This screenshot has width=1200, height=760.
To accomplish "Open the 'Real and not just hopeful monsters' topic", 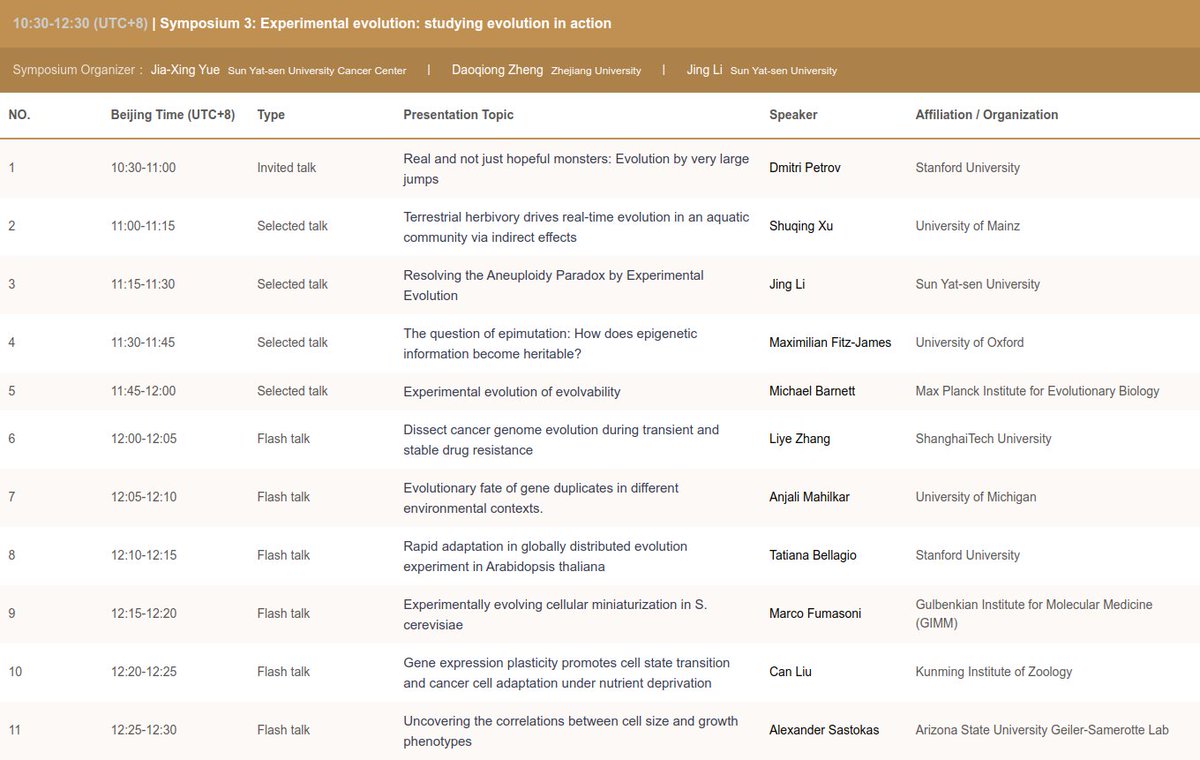I will 576,169.
